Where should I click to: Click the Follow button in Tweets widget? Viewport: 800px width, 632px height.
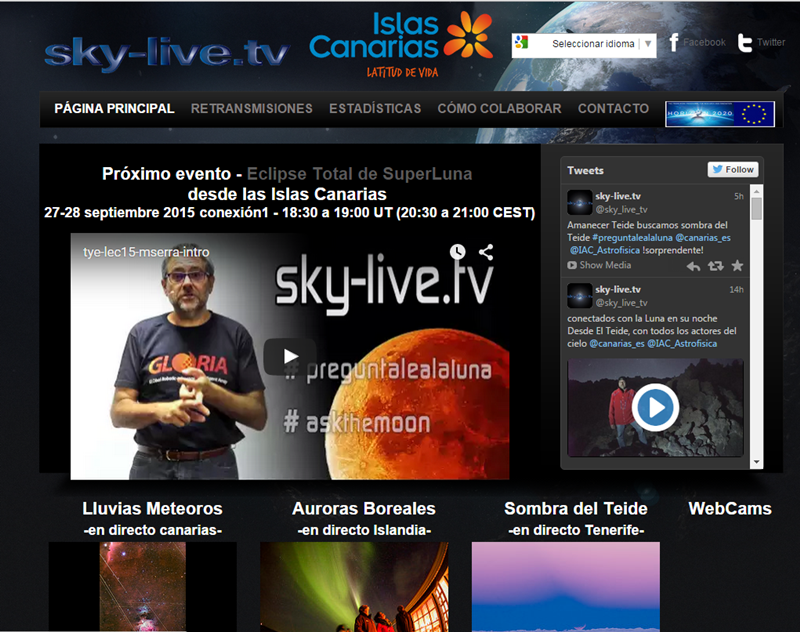click(x=733, y=169)
